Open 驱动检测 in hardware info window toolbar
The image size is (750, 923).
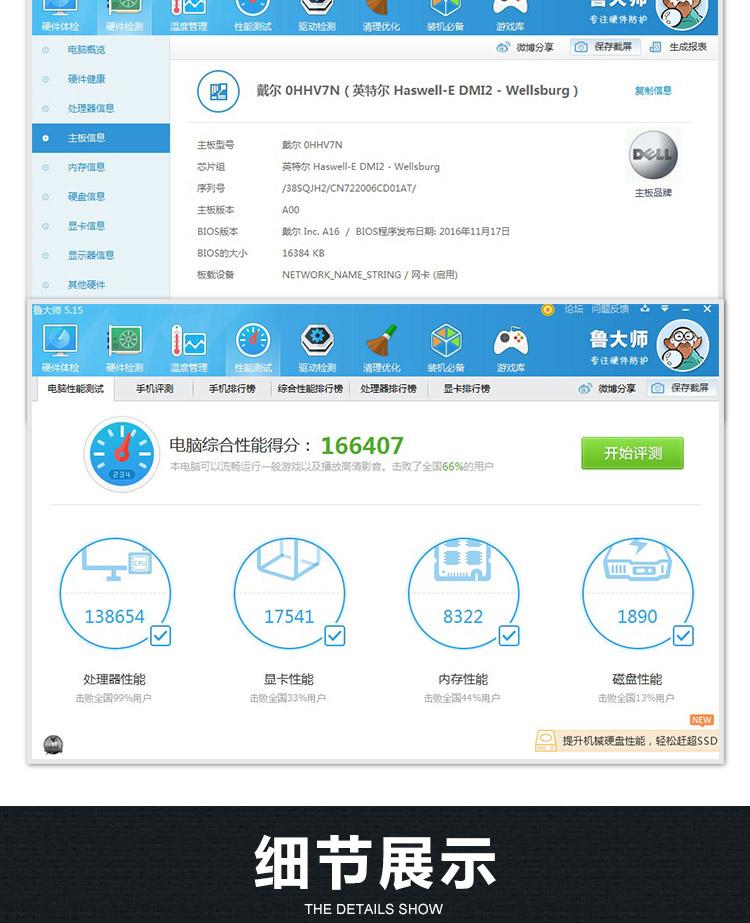[317, 16]
